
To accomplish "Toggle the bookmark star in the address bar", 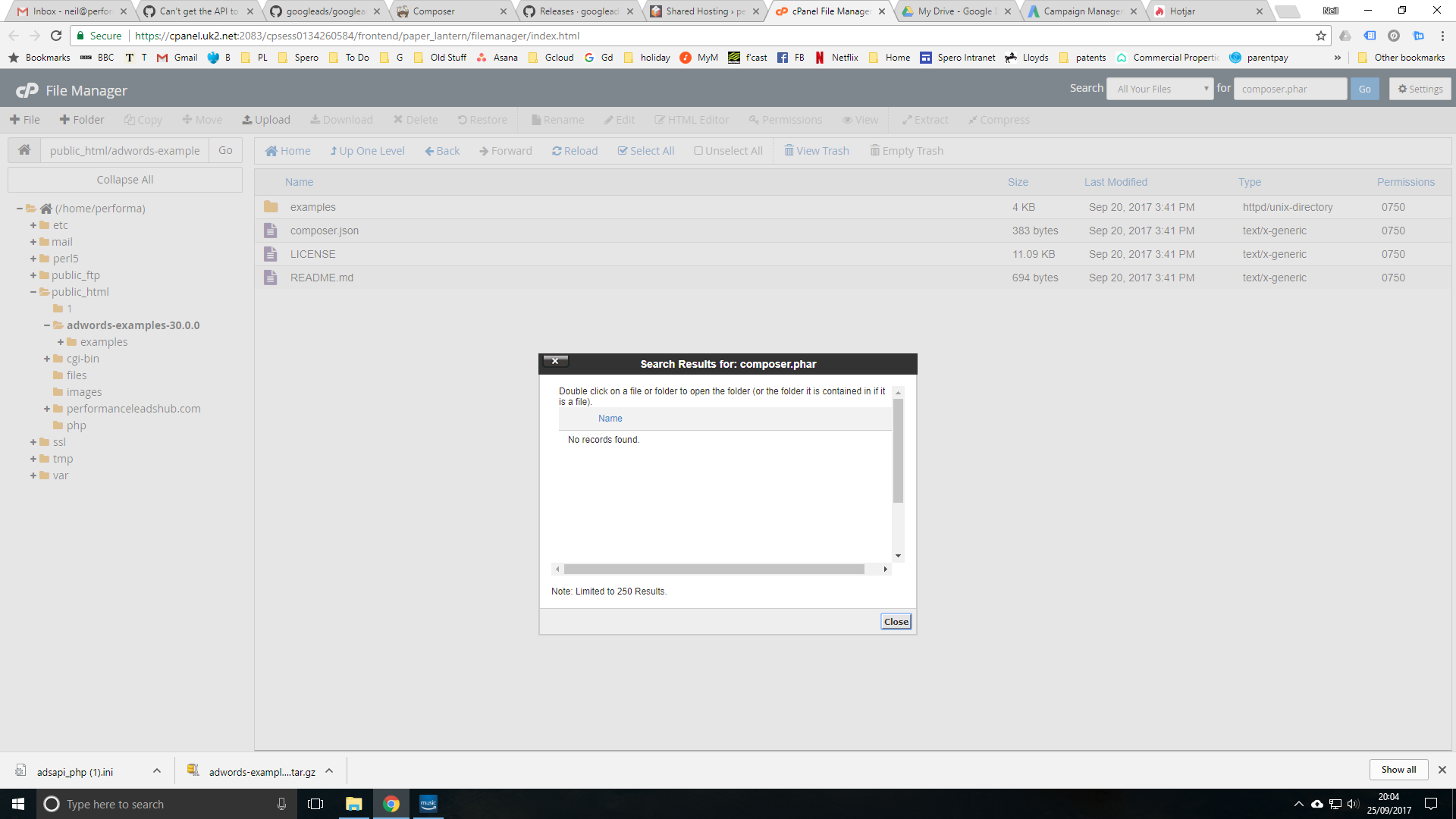I will click(x=1320, y=36).
